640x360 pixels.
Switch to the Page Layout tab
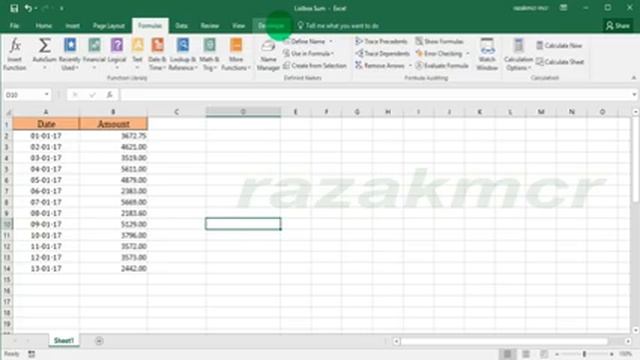pyautogui.click(x=109, y=26)
